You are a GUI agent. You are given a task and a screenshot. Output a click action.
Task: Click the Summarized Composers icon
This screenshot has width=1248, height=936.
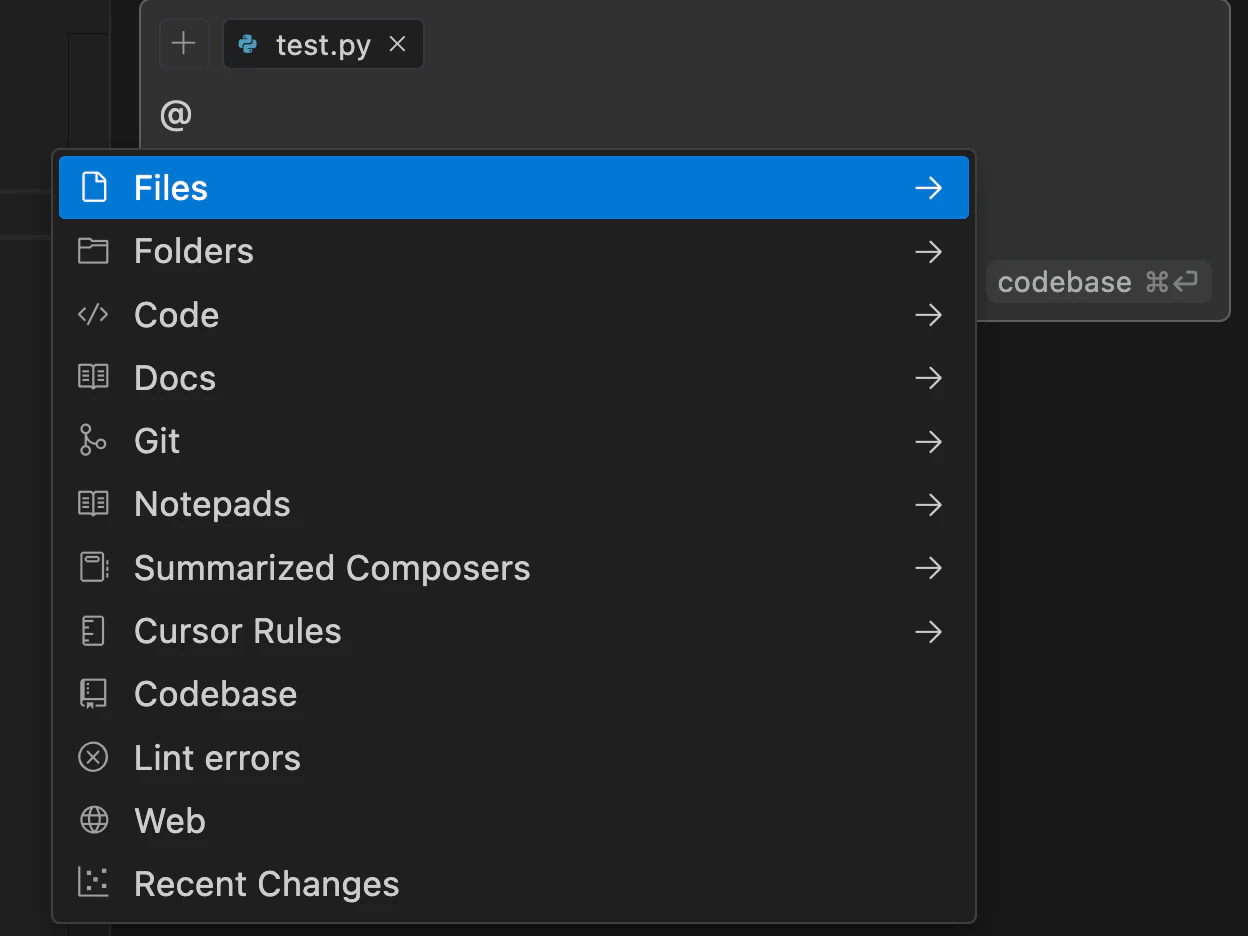[x=93, y=568]
